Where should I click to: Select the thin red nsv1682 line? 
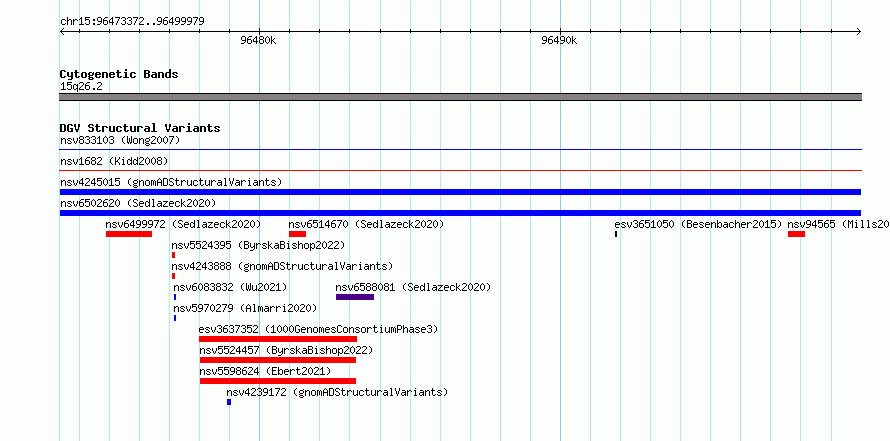[460, 170]
